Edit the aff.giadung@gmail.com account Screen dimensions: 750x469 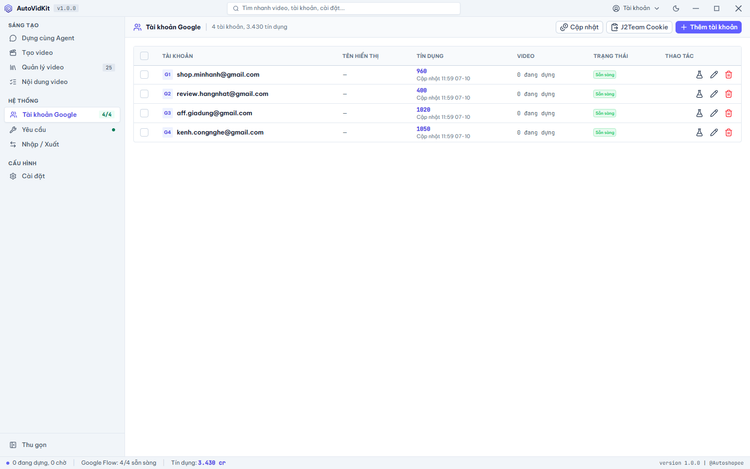coord(714,113)
